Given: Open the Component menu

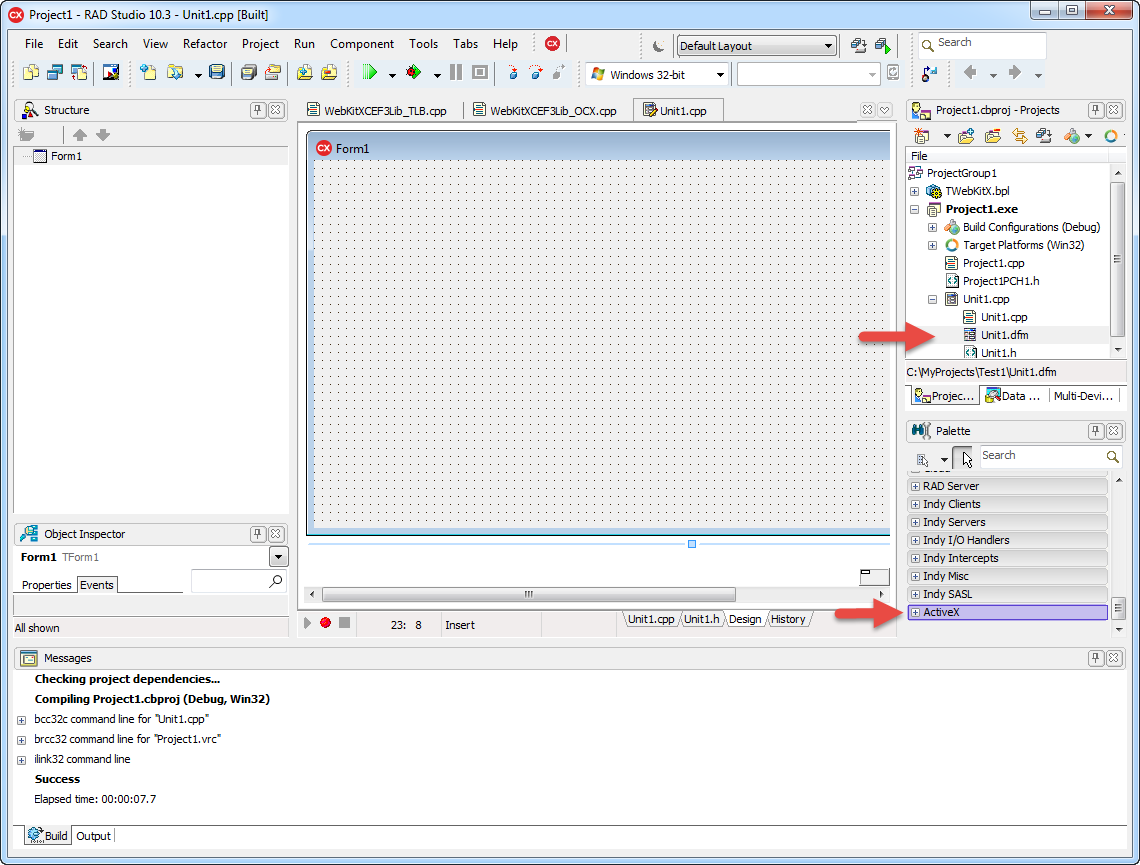Looking at the screenshot, I should tap(362, 44).
